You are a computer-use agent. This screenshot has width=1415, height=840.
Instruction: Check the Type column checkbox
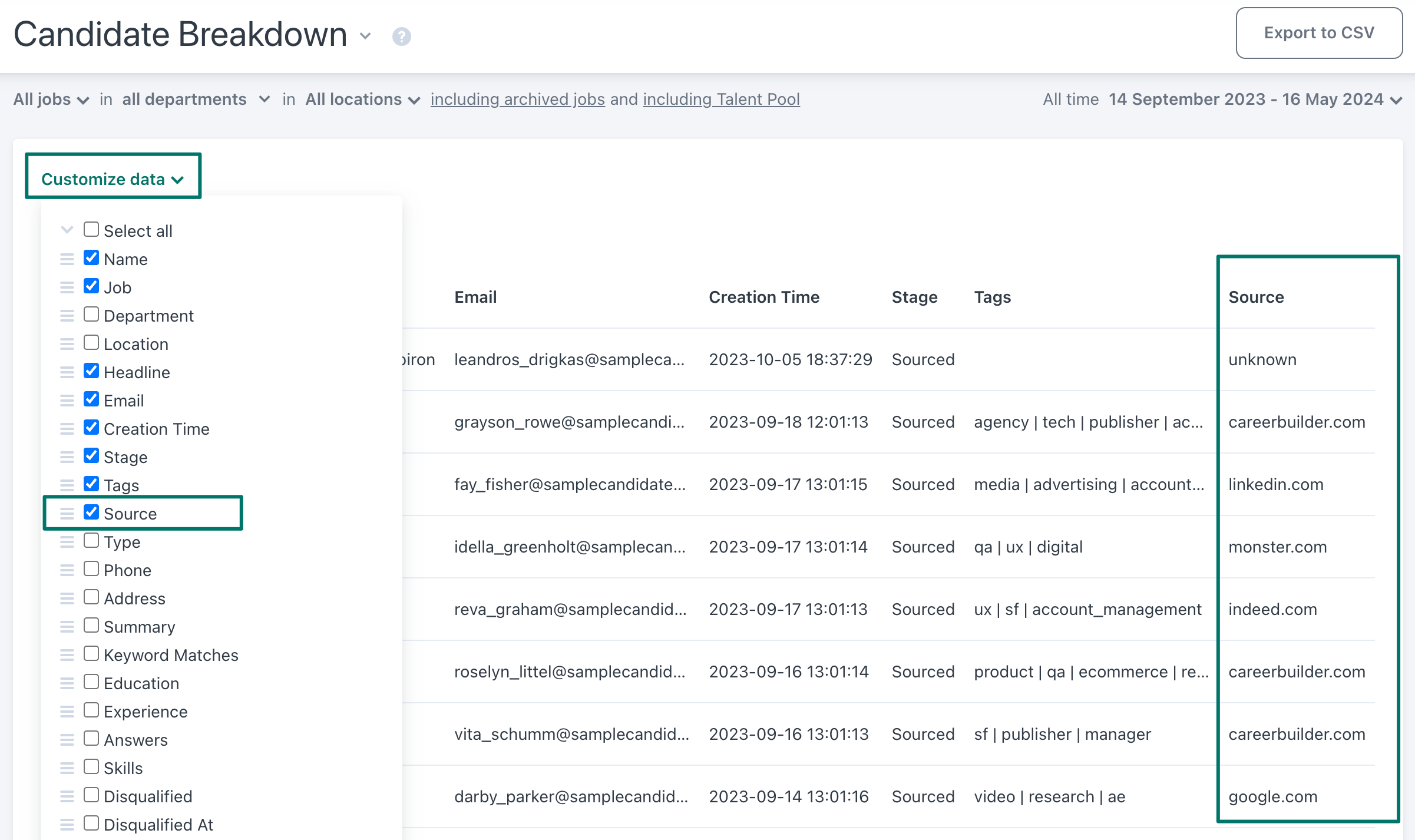click(91, 540)
